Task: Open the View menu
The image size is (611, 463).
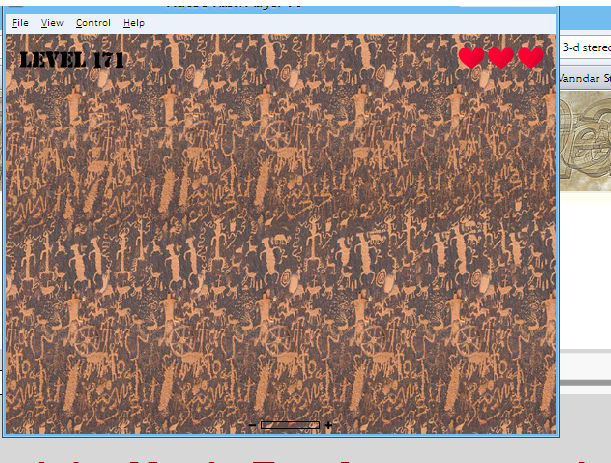Action: pos(52,23)
